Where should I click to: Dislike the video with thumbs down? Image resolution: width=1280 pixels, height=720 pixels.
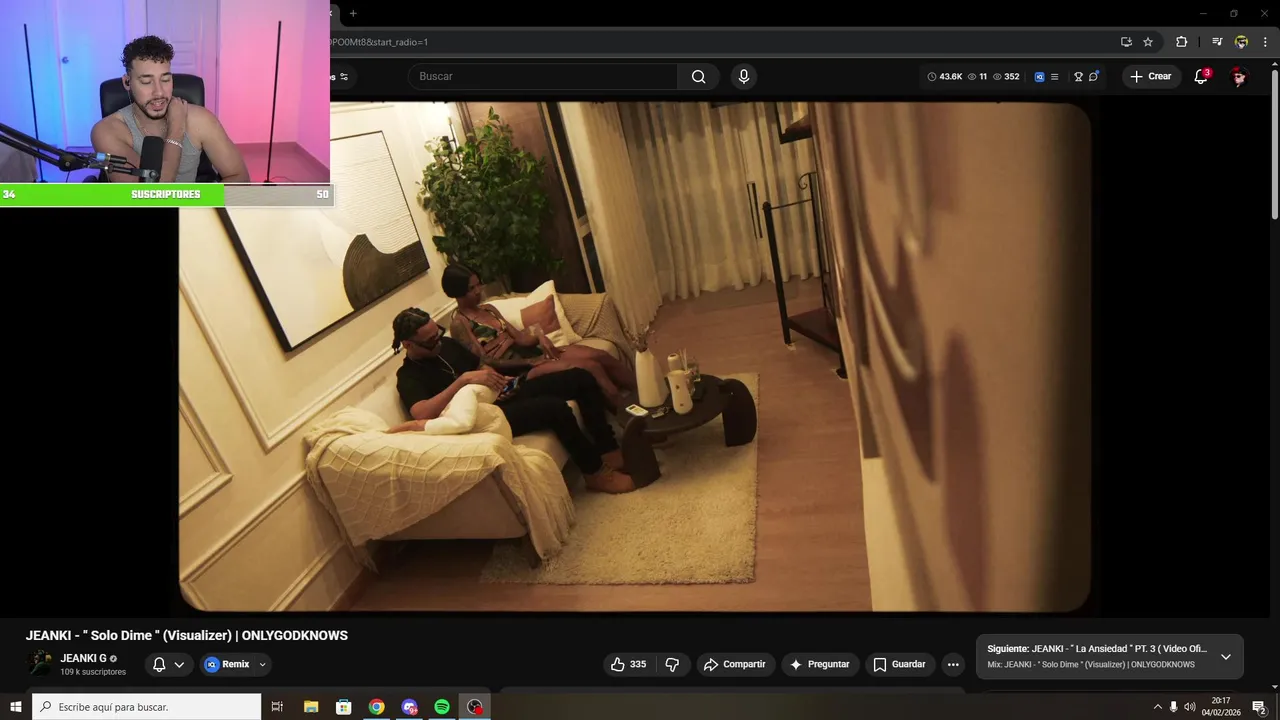coord(672,664)
